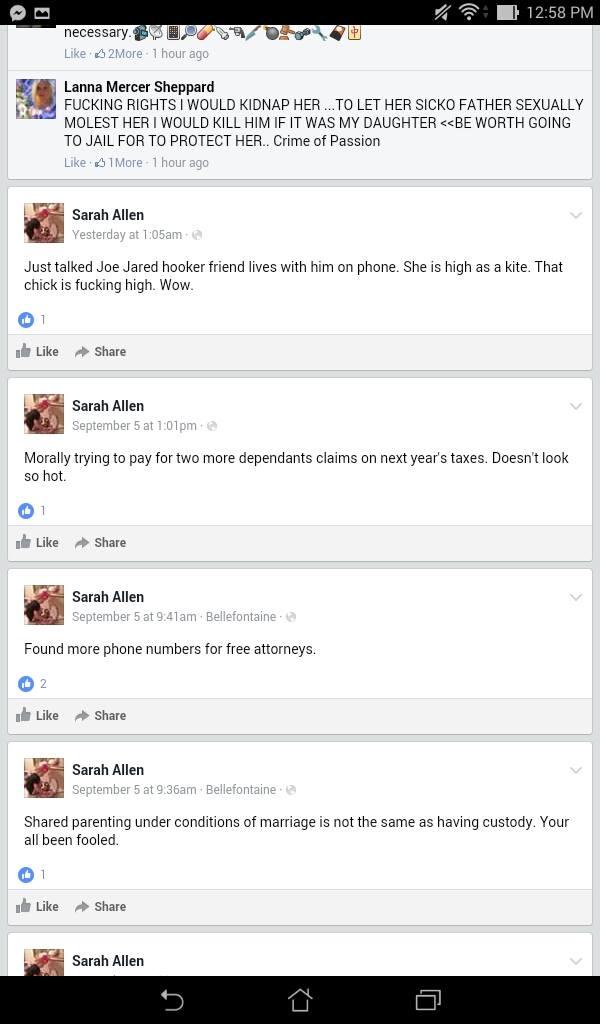Click the like reaction count icon on free attorneys post

(25, 684)
